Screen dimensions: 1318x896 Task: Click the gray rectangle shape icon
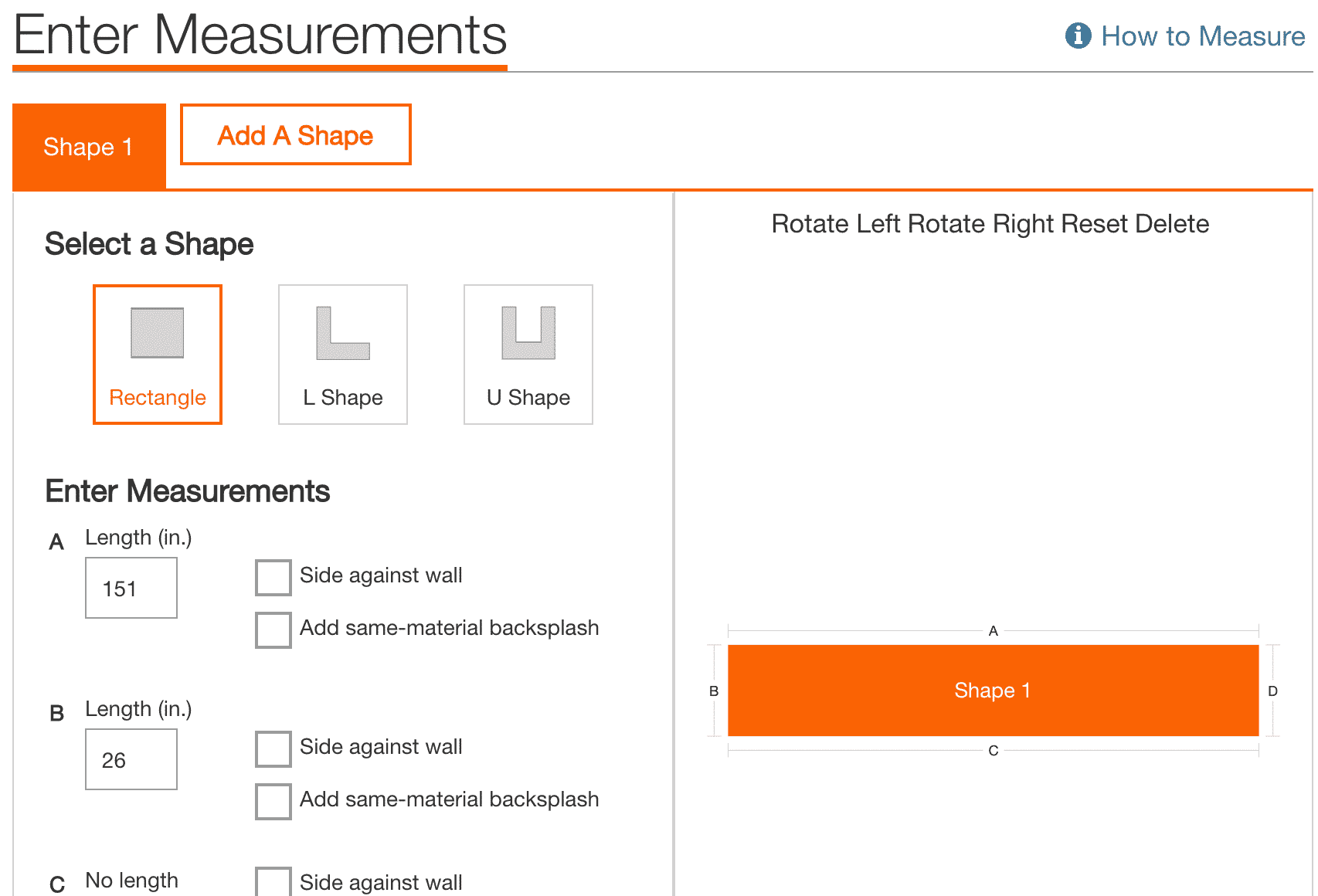158,333
